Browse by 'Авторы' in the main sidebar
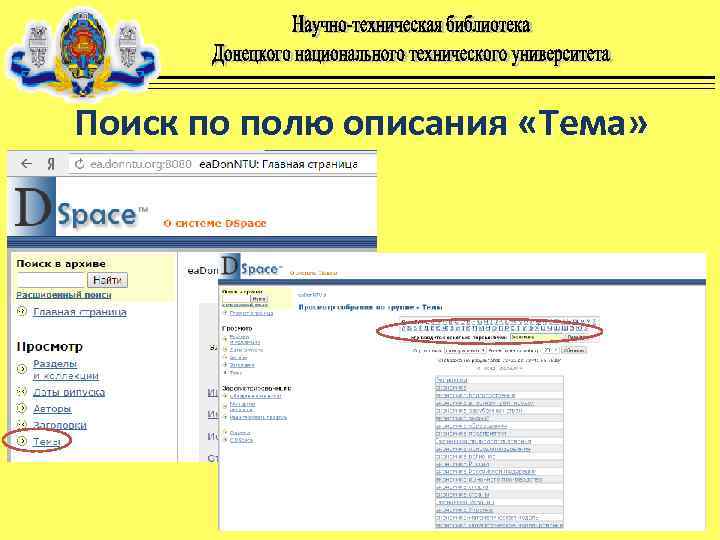 point(52,409)
